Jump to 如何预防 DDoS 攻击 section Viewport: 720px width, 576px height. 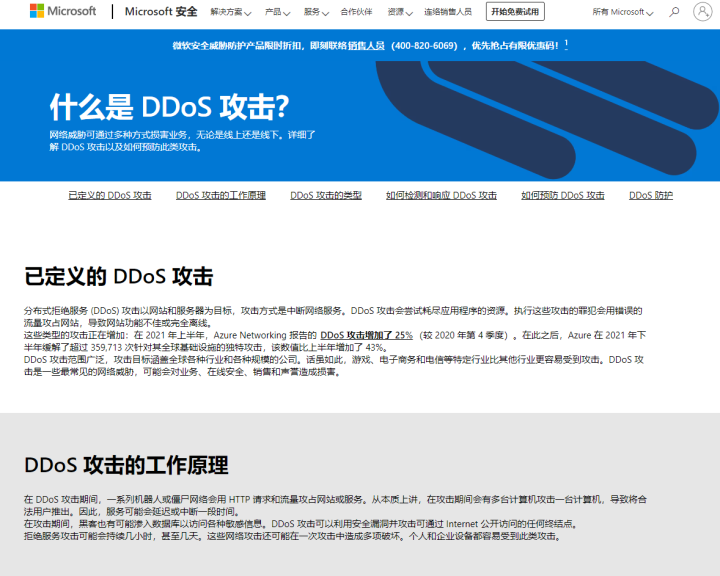563,195
